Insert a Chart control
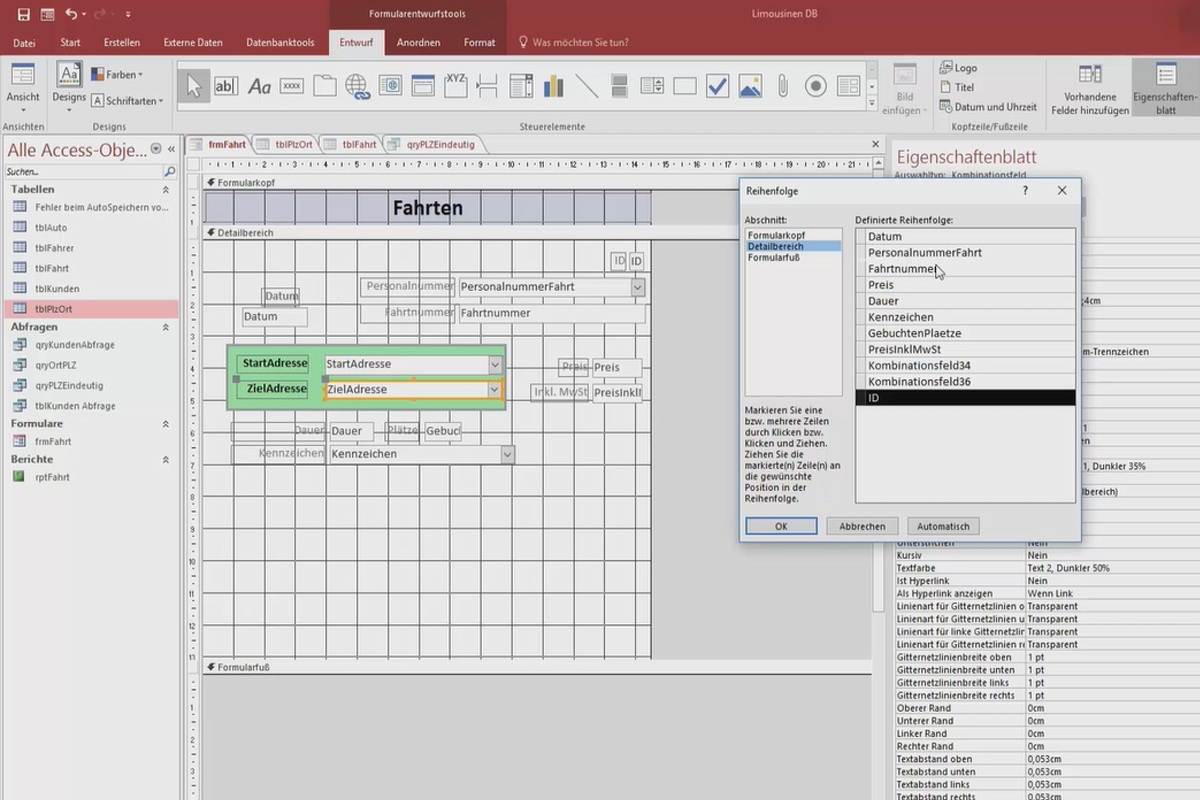Screen dimensions: 1200x800 (x=554, y=87)
